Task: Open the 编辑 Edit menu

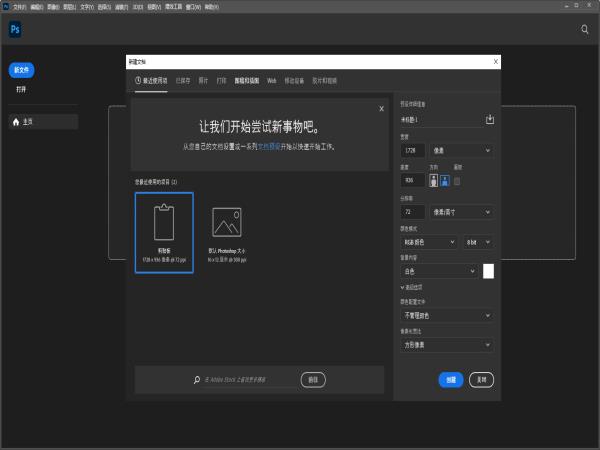Action: click(x=37, y=7)
